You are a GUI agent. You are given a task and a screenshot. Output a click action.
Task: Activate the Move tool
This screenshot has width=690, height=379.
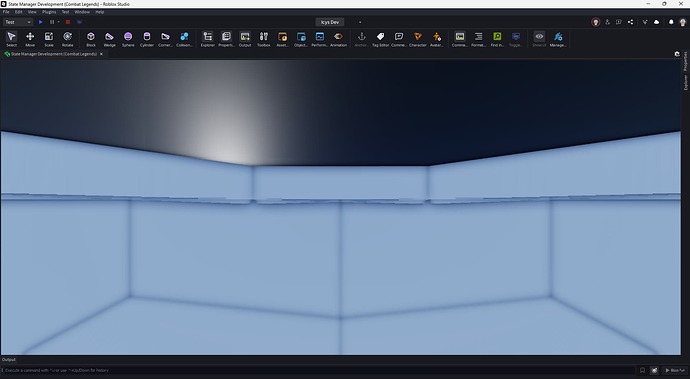click(x=30, y=39)
